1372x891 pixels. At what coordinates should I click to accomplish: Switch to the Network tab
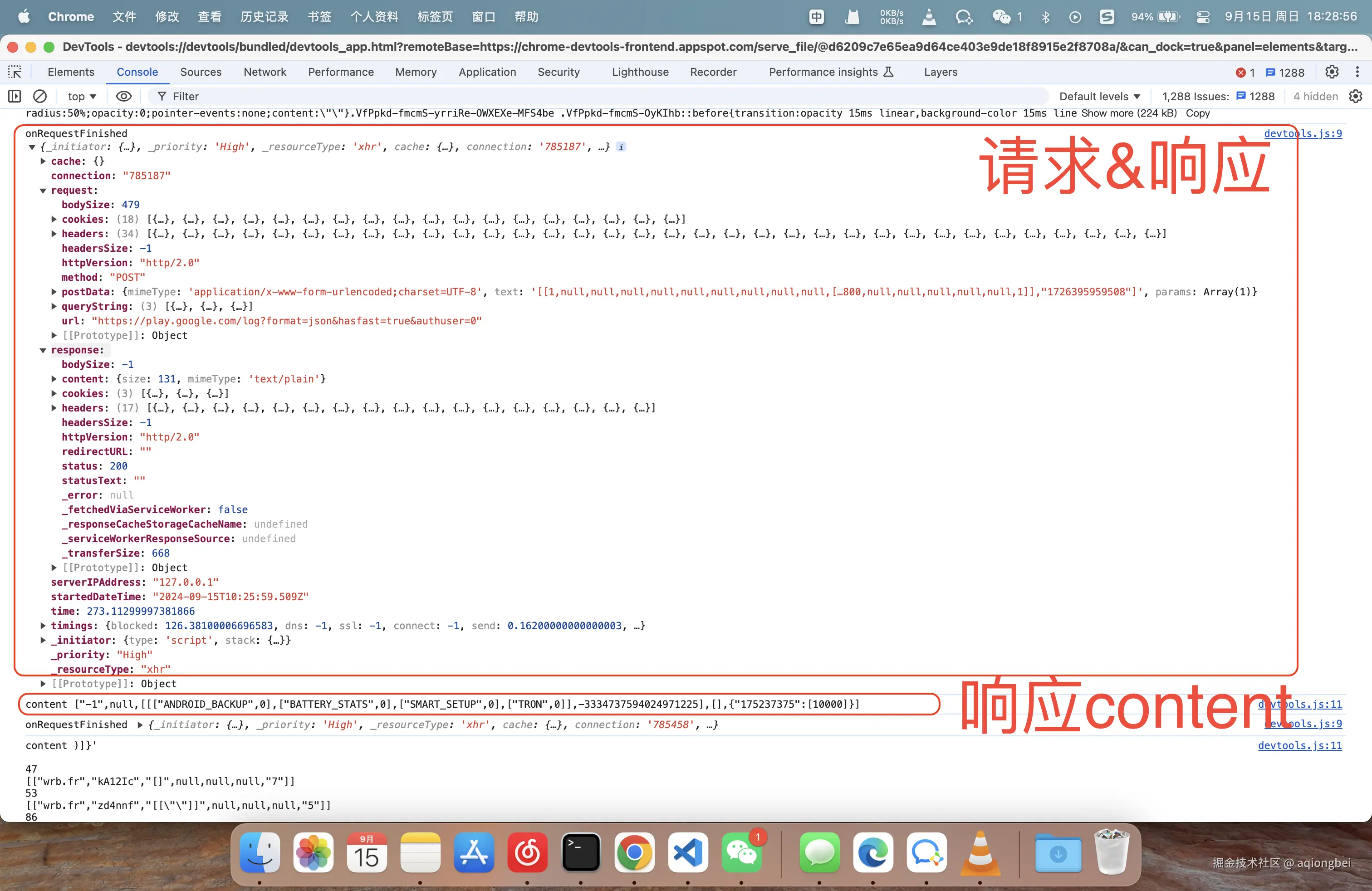[264, 72]
